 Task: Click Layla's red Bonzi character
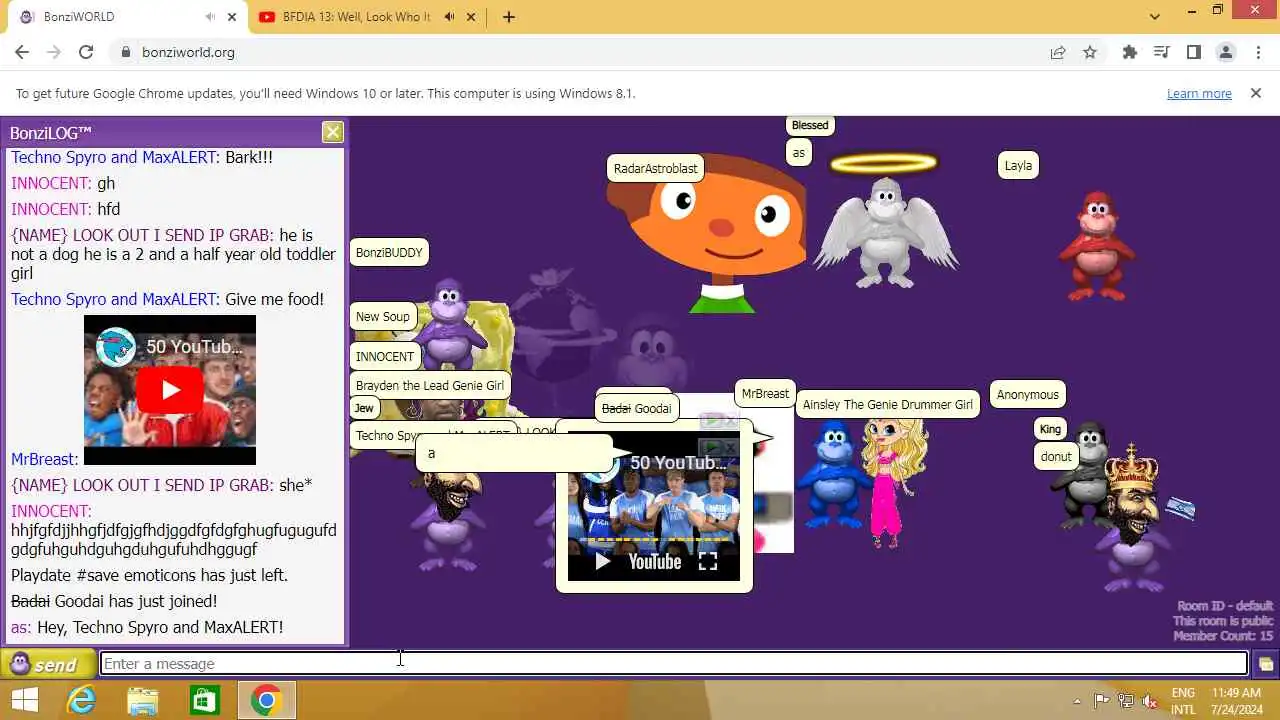[1096, 246]
